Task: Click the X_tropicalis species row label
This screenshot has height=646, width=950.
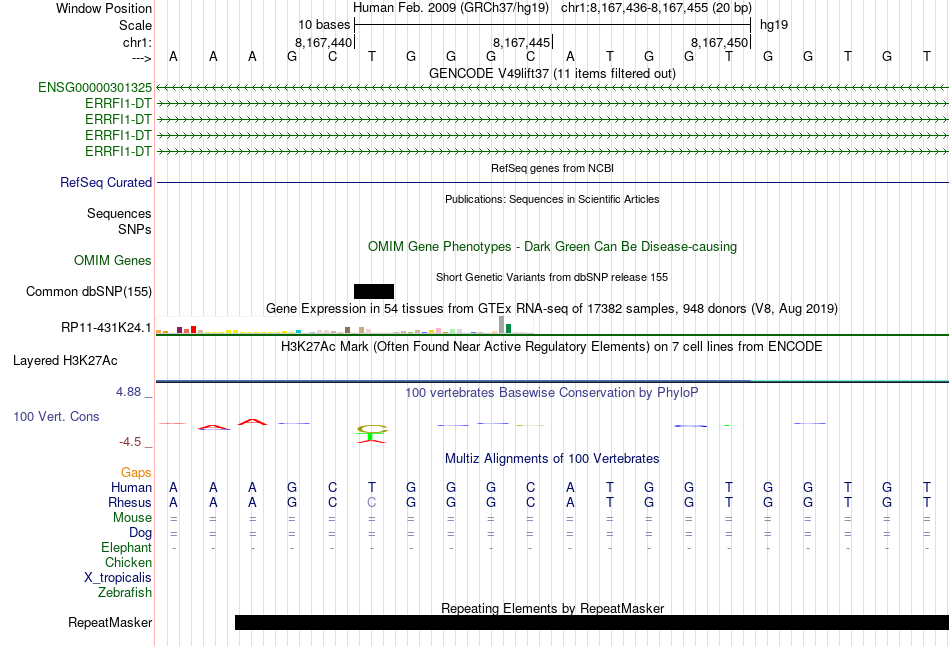Action: pyautogui.click(x=118, y=578)
